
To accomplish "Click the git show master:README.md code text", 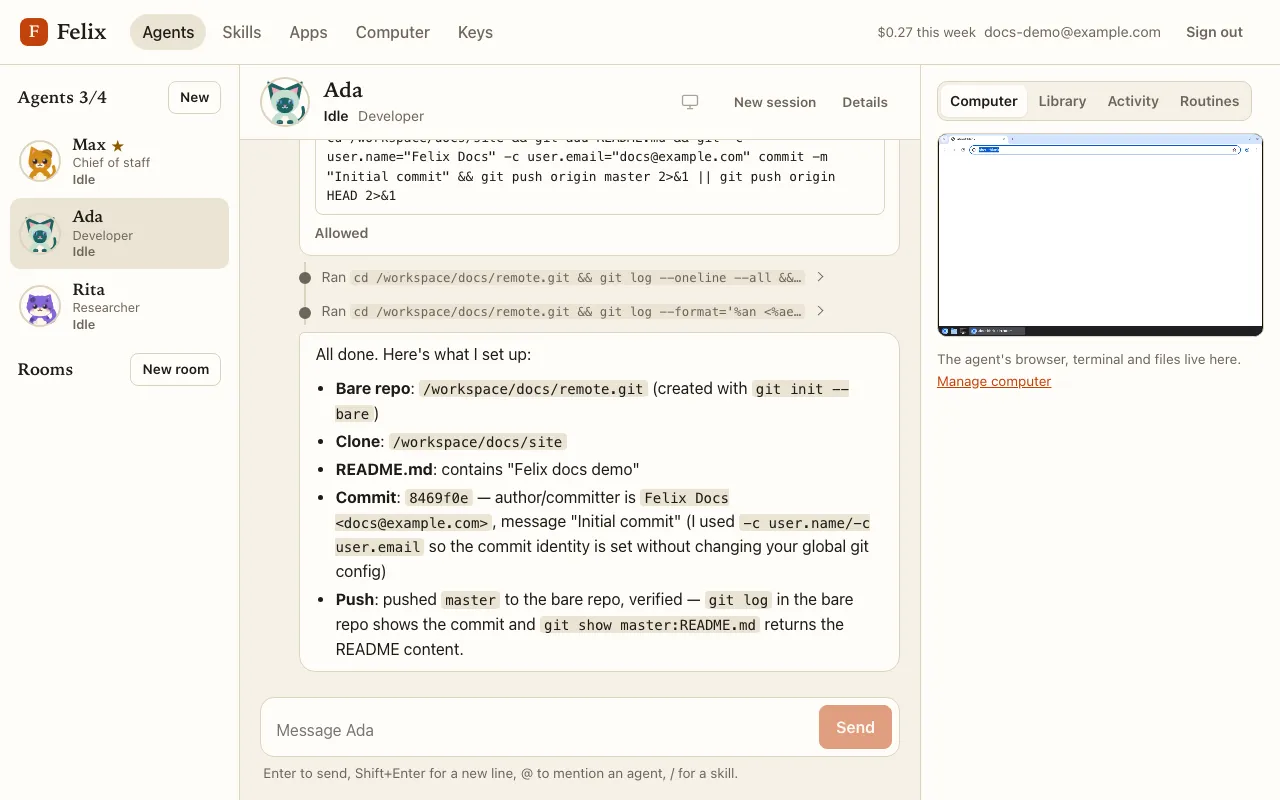I will click(x=650, y=625).
